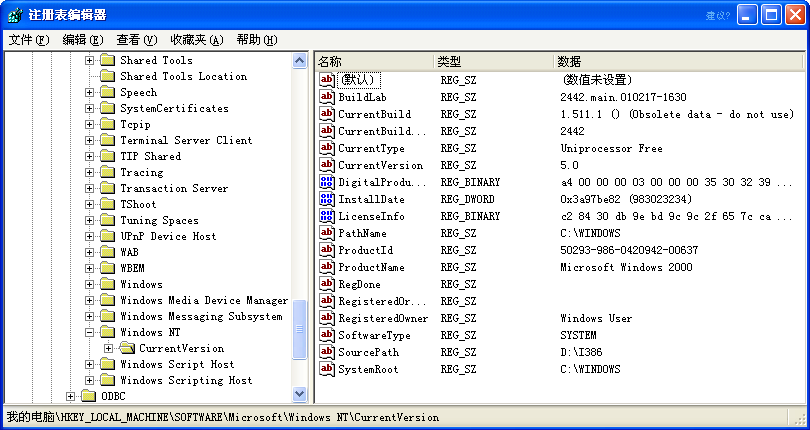Expand the Windows Scripting Host node
810x430 pixels.
tap(89, 381)
